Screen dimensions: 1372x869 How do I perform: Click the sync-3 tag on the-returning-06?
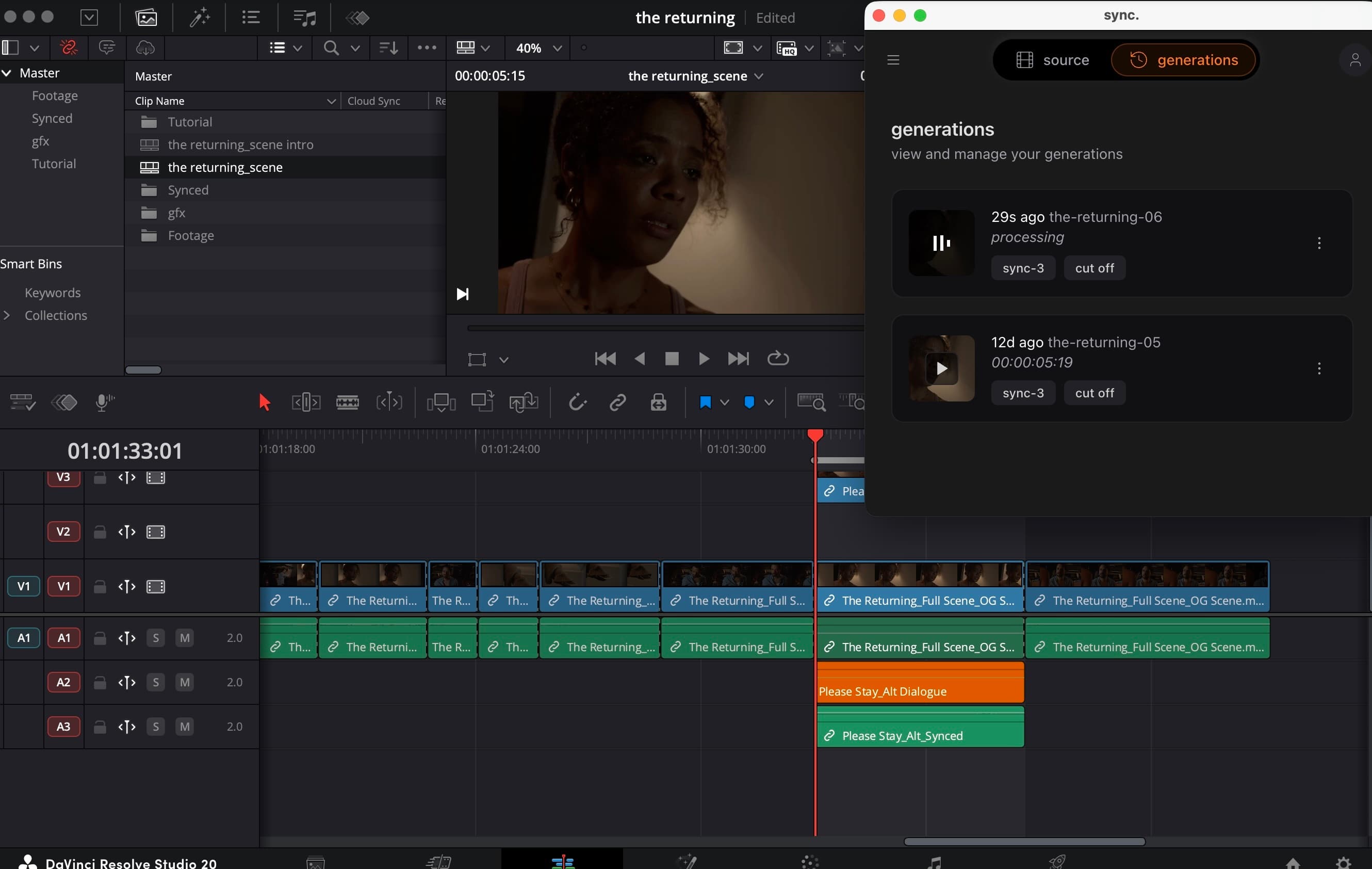1023,268
